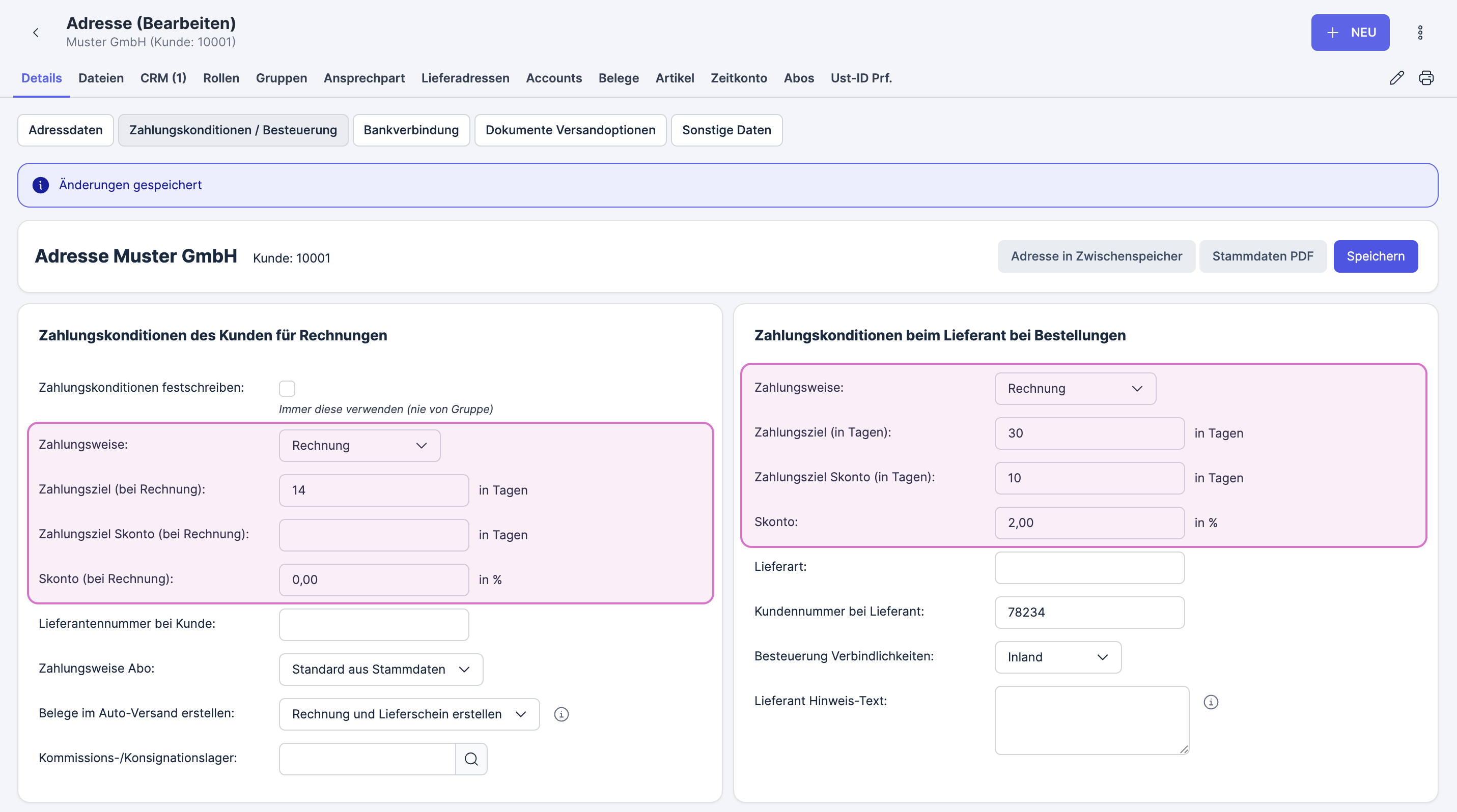Enable Zahlungskonditionen festschreiben checkbox
The image size is (1457, 812).
click(287, 389)
